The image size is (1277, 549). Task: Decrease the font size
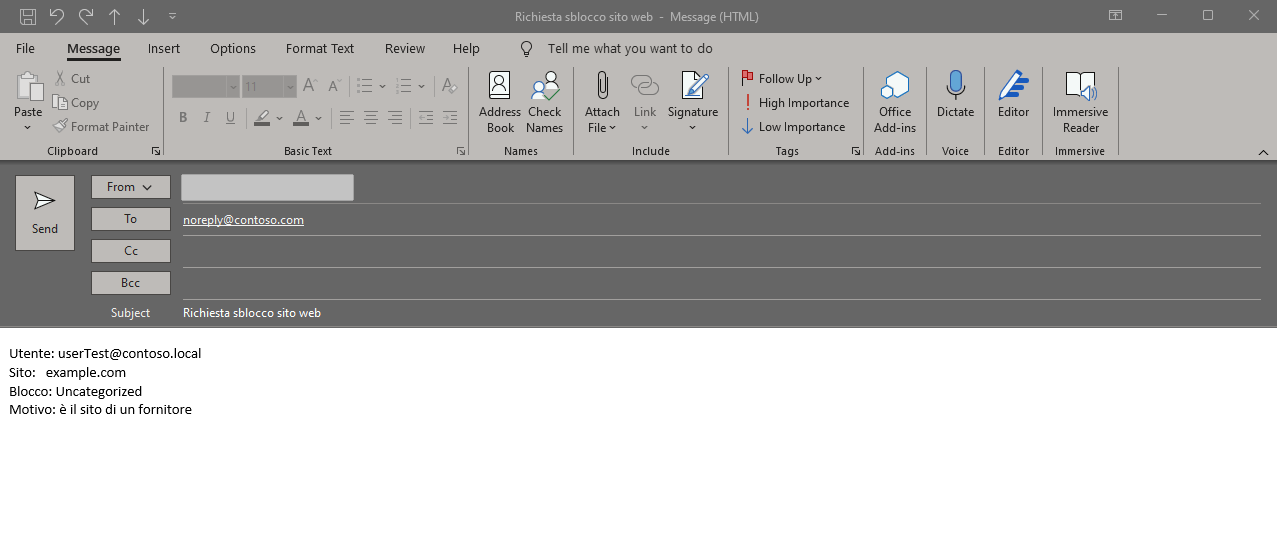tap(333, 86)
